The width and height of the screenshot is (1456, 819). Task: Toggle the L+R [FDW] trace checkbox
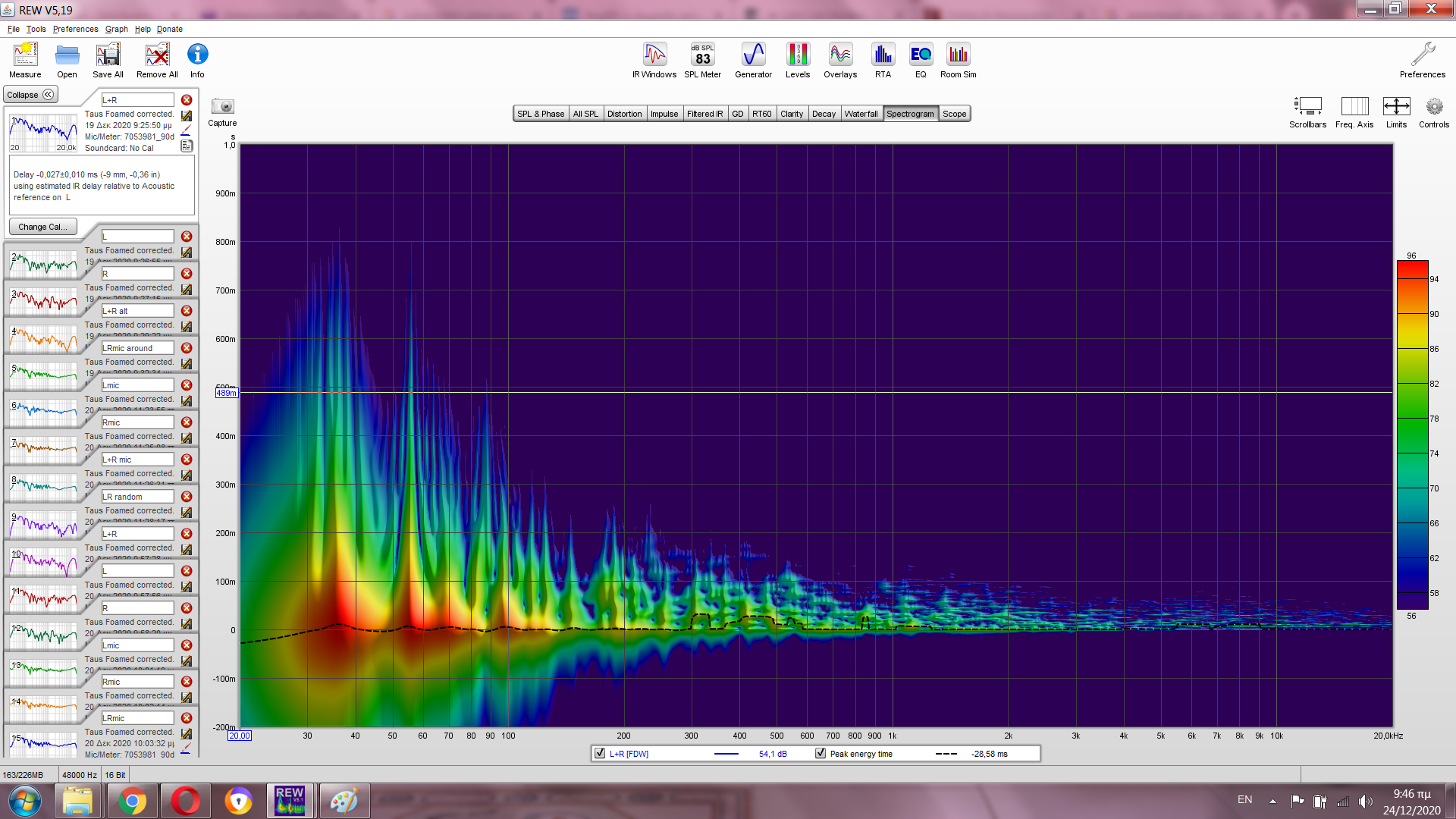[600, 753]
